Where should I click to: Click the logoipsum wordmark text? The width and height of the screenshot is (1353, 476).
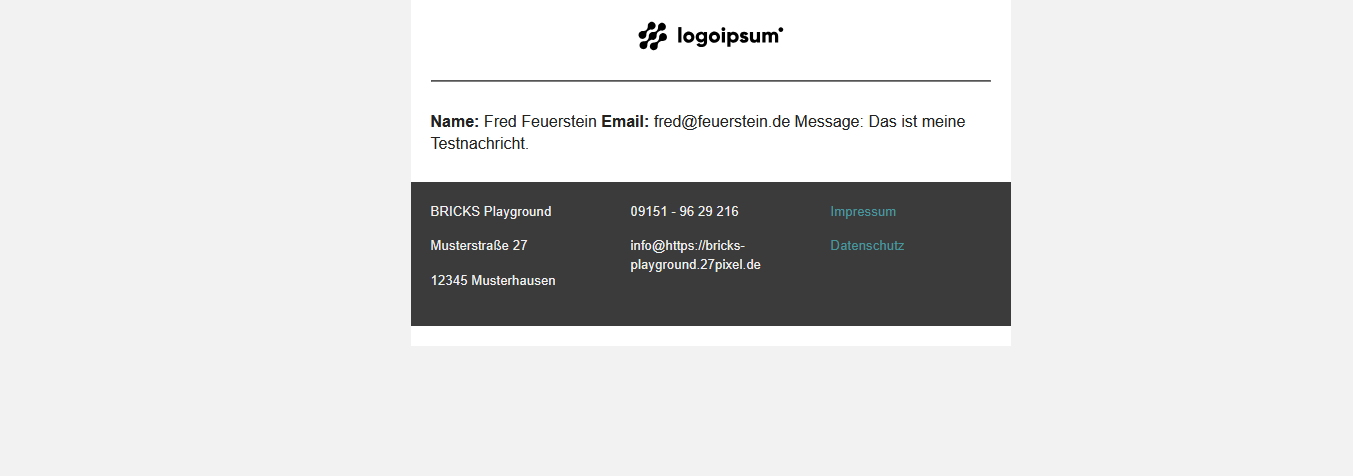coord(726,37)
